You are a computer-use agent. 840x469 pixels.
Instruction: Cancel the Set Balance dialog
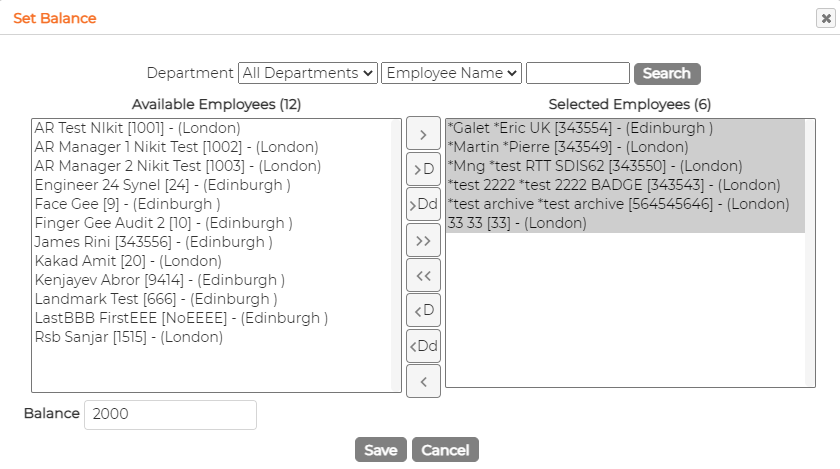[x=445, y=450]
